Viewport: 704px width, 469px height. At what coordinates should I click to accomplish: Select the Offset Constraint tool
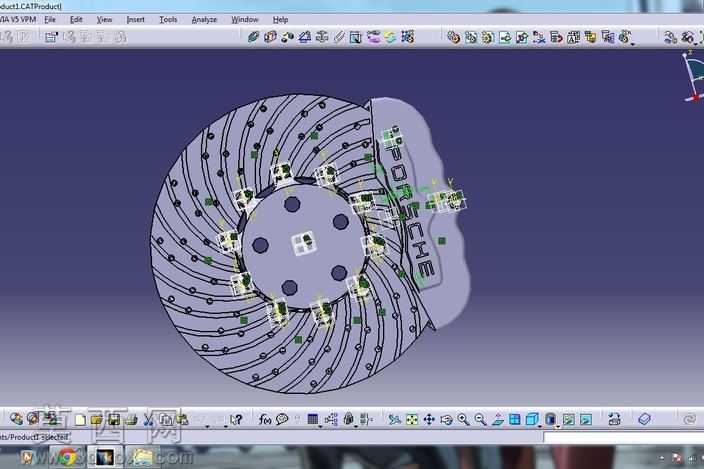click(x=287, y=37)
